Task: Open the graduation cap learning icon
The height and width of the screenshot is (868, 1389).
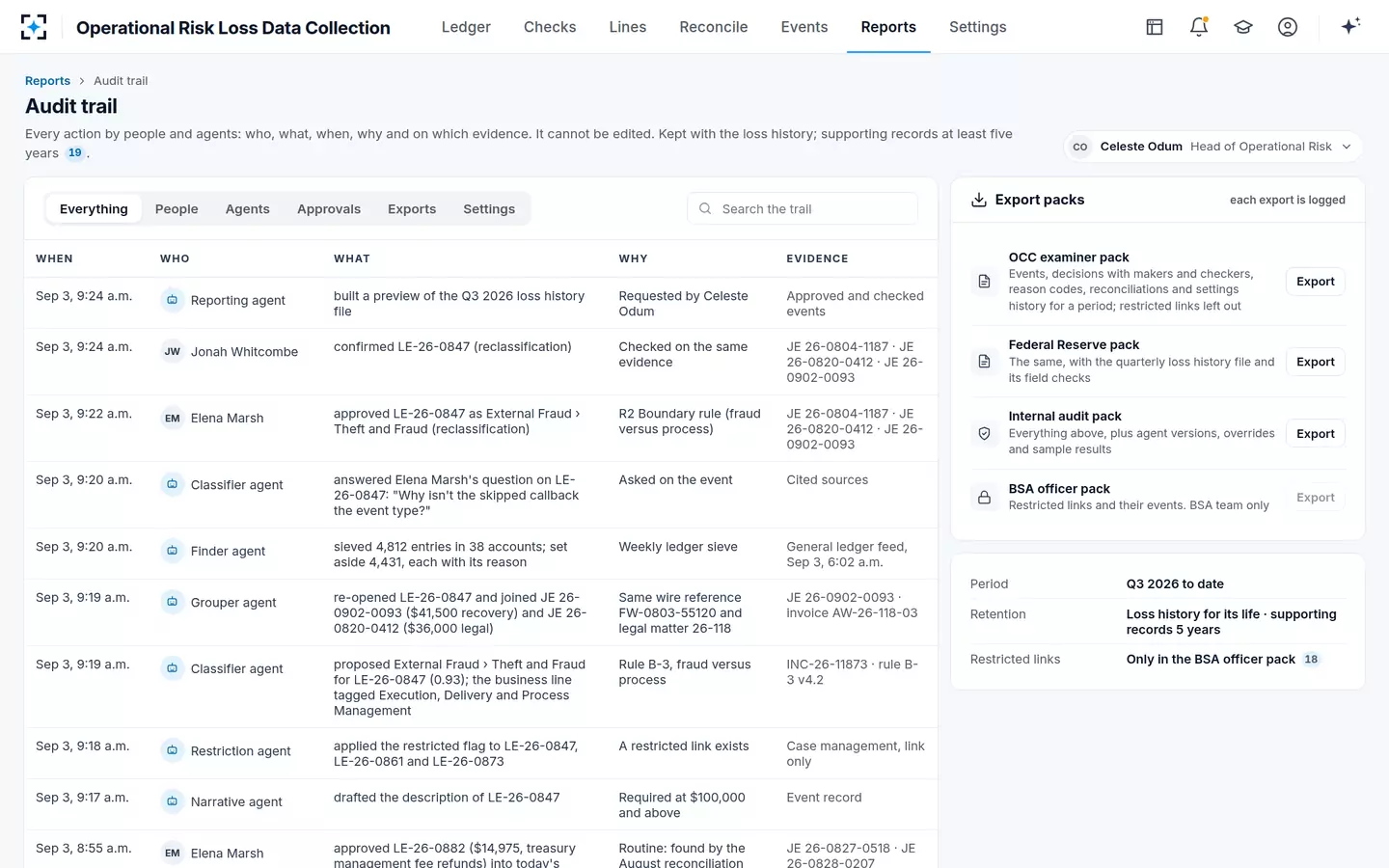Action: click(x=1243, y=27)
